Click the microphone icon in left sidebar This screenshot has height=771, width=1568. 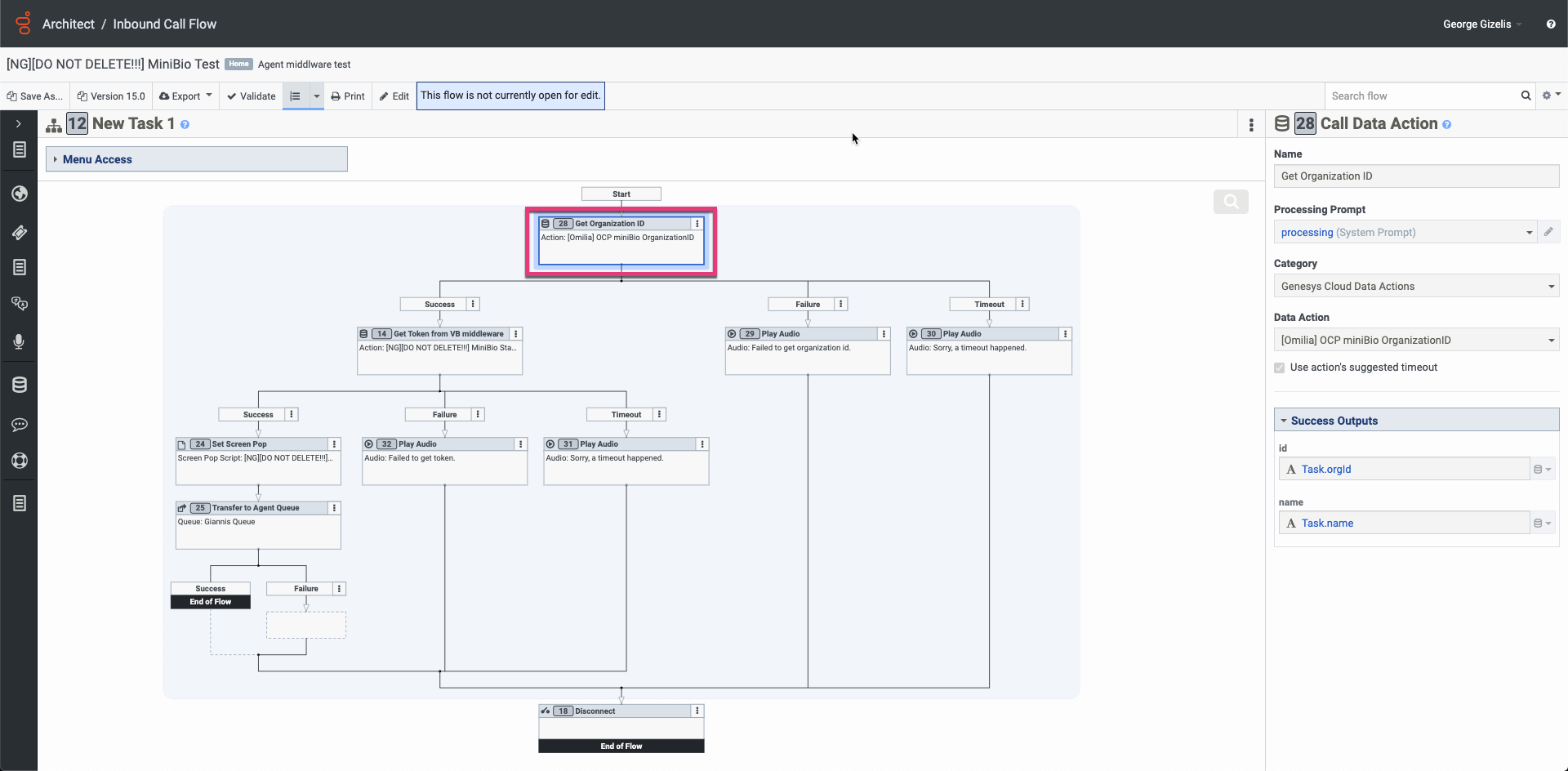pos(19,341)
